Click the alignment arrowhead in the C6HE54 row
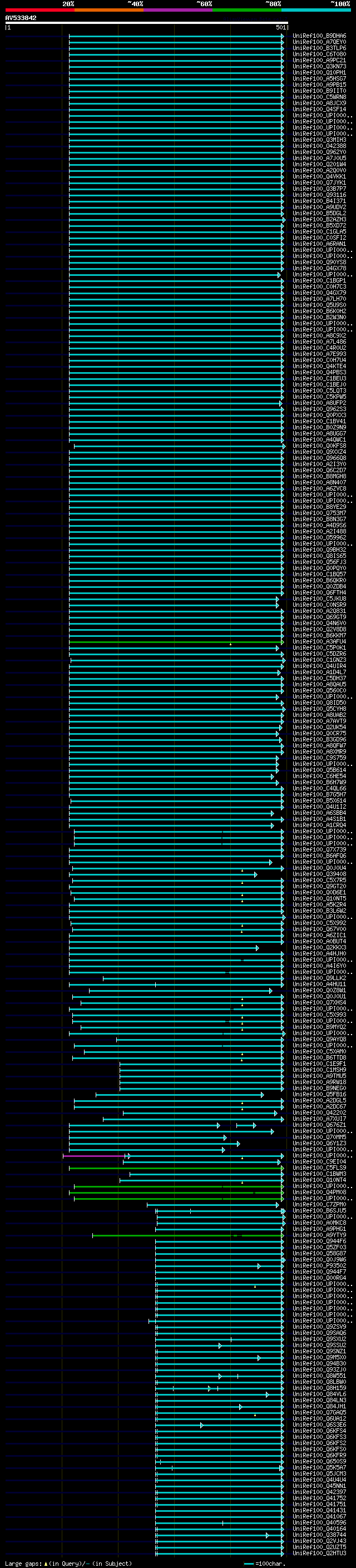This screenshot has width=356, height=1568. (273, 776)
